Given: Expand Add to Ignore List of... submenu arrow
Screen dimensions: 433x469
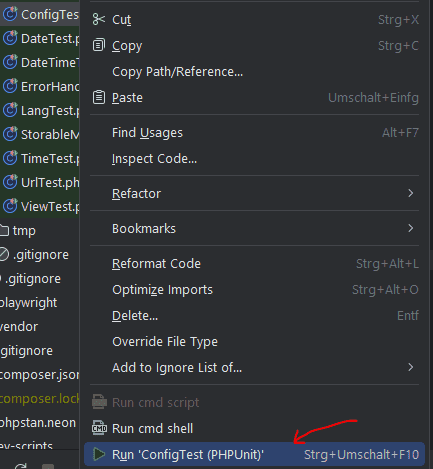Looking at the screenshot, I should tap(411, 367).
